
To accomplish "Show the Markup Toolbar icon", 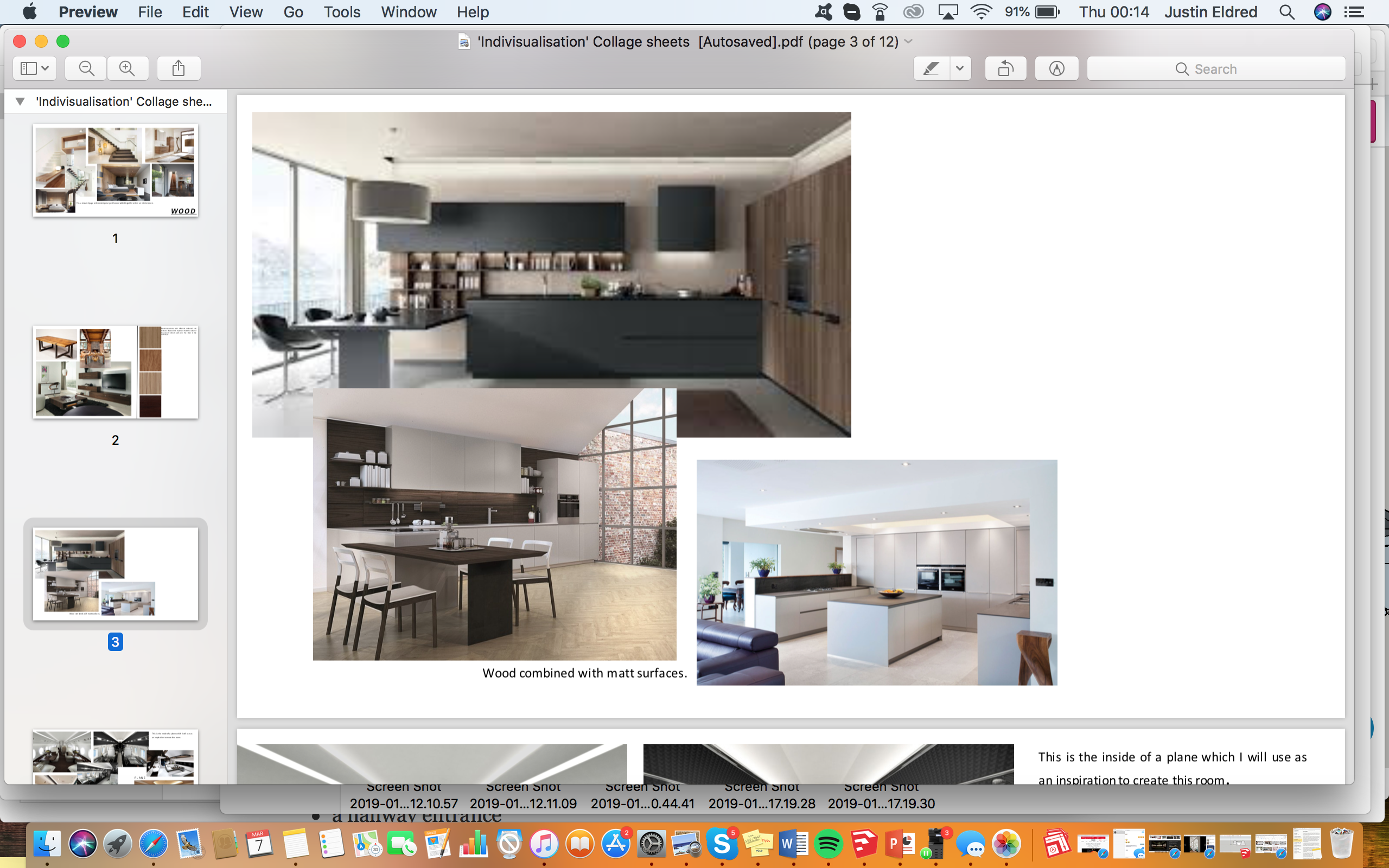I will 1056,68.
